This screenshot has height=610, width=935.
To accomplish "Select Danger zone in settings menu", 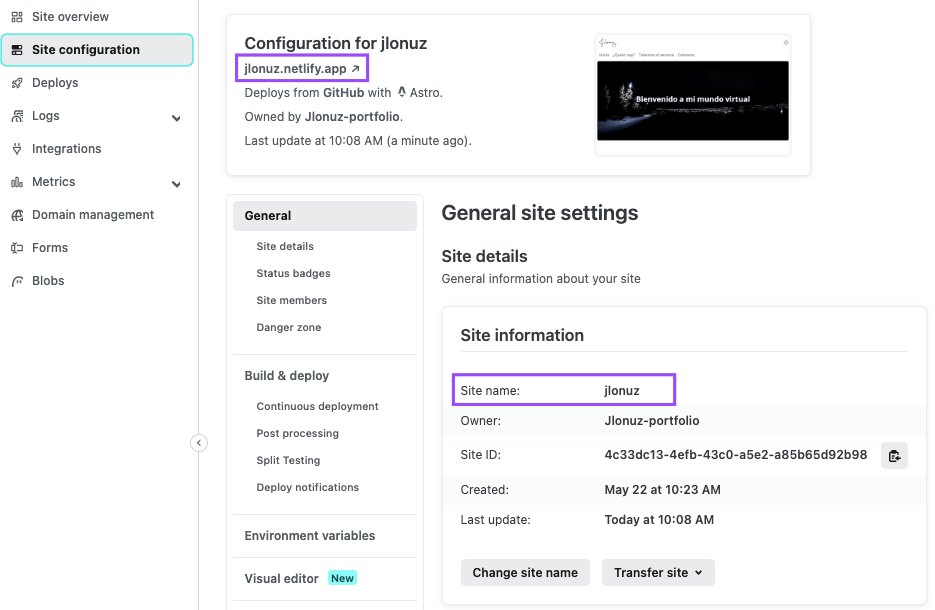I will pyautogui.click(x=288, y=327).
